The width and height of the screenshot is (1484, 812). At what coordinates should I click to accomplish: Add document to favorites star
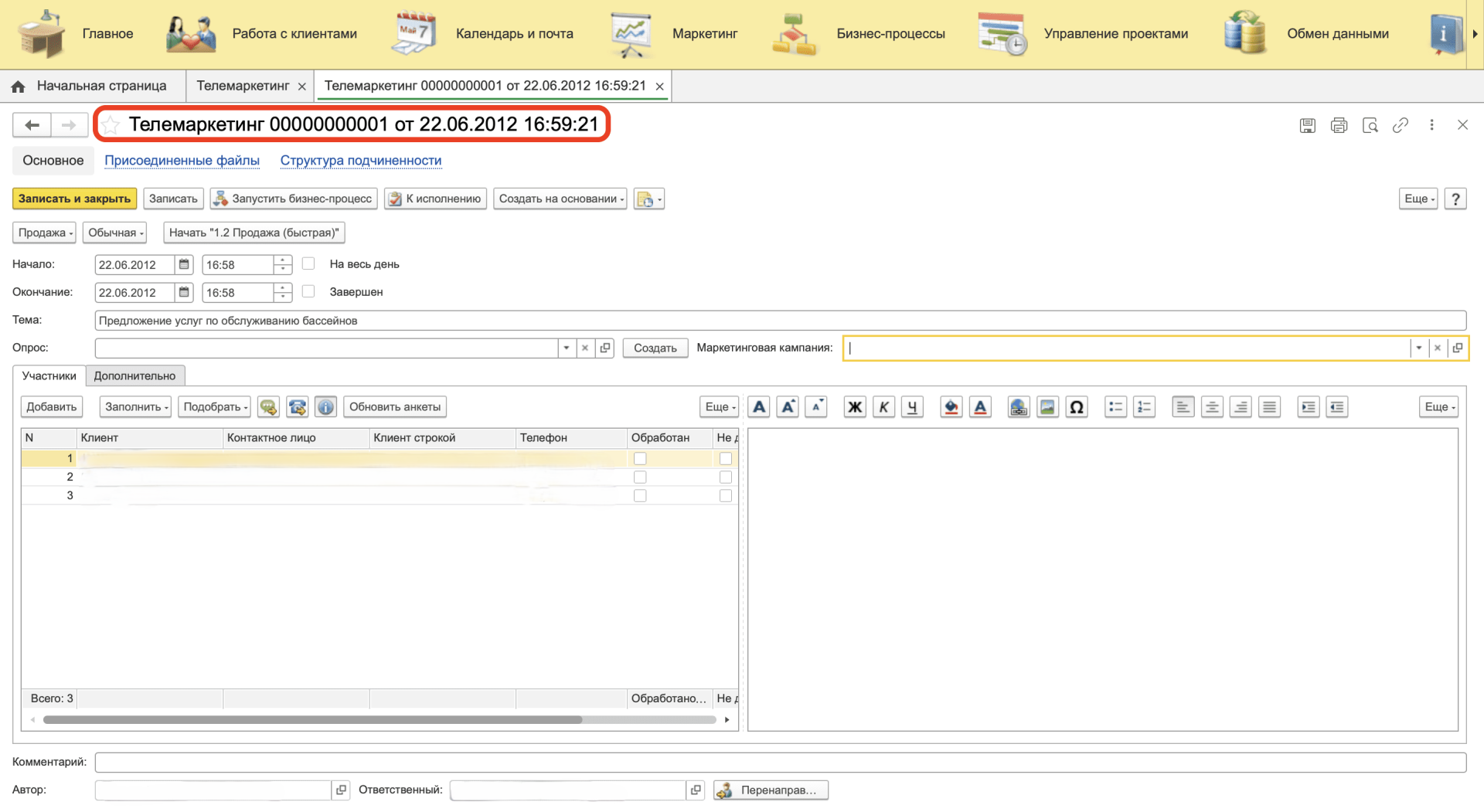coord(111,125)
